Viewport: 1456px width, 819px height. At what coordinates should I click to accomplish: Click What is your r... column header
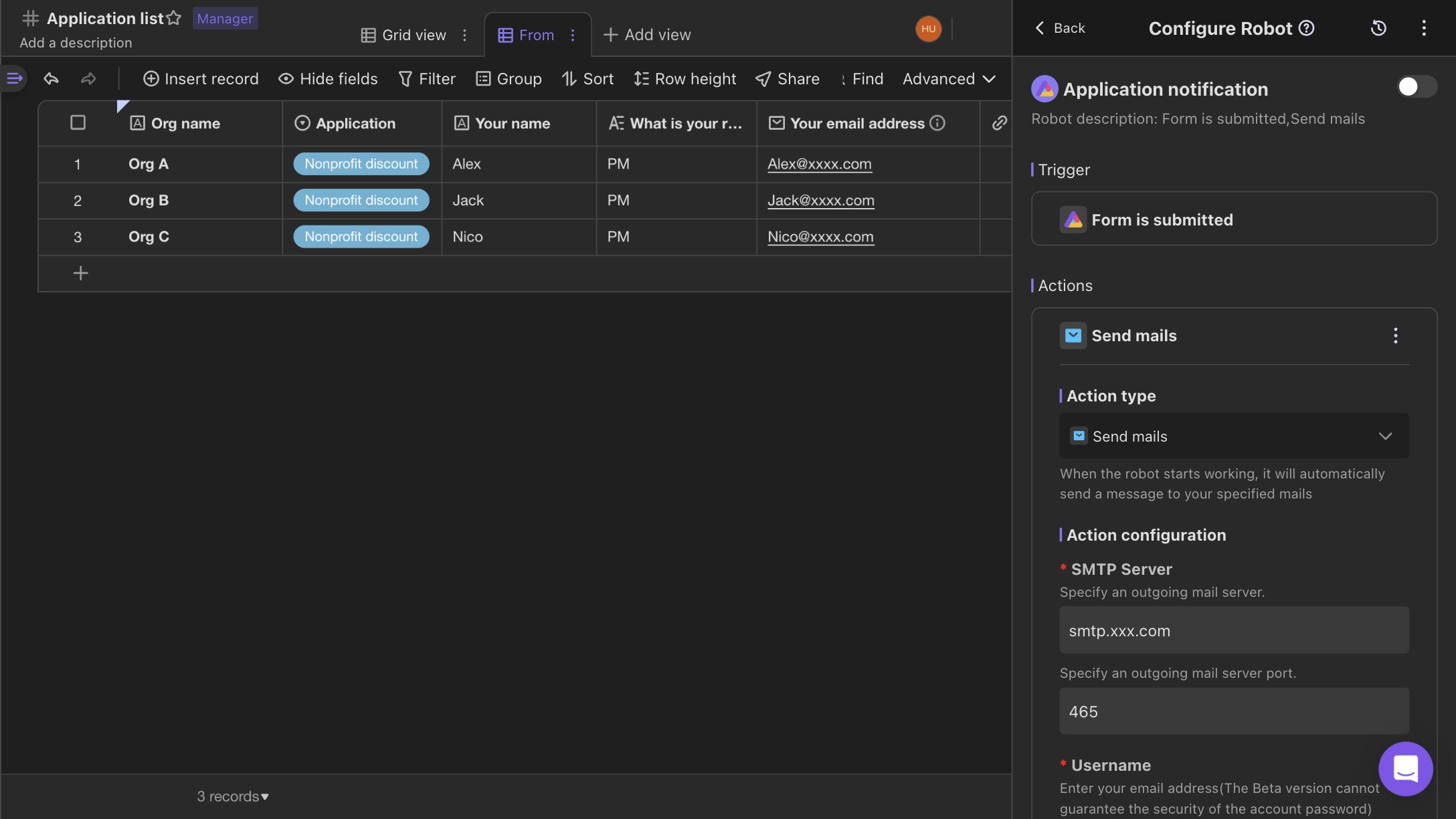coord(676,123)
